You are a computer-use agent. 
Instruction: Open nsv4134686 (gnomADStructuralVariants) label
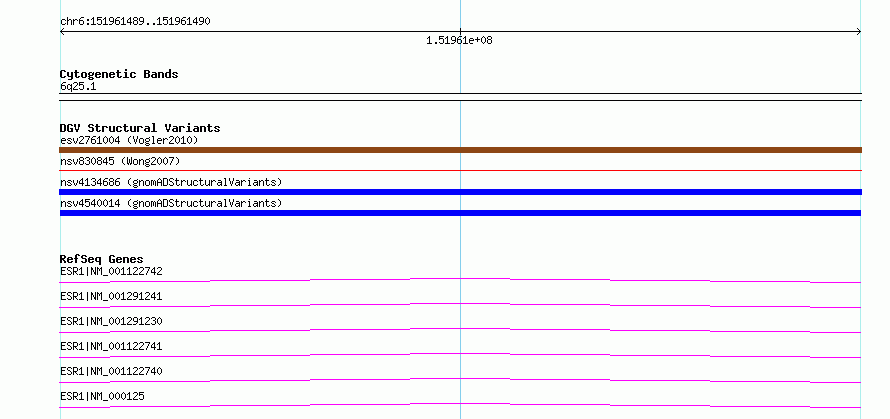[x=171, y=182]
